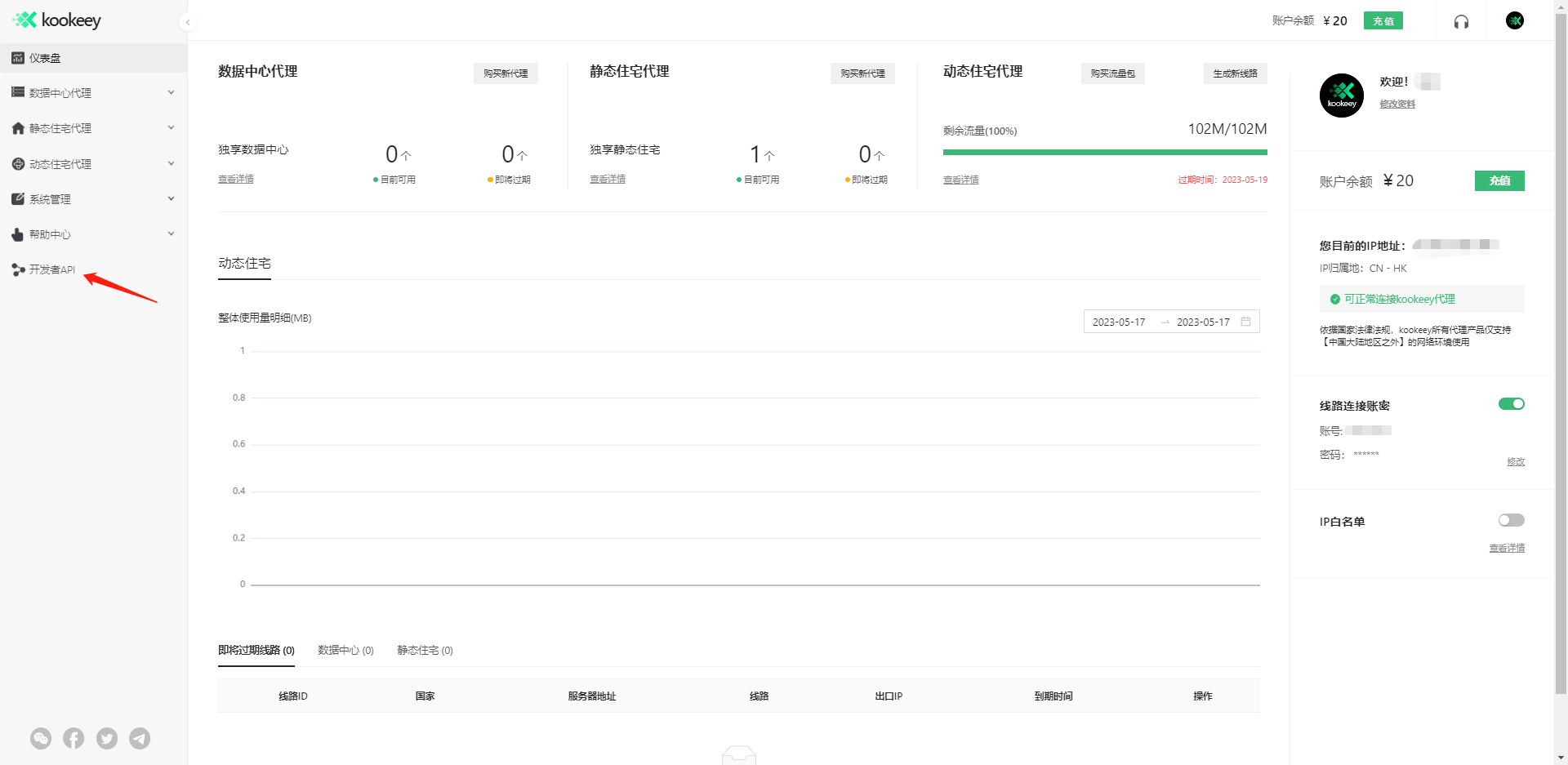Click the green remaining traffic progress bar
This screenshot has height=765, width=1568.
(x=1104, y=152)
